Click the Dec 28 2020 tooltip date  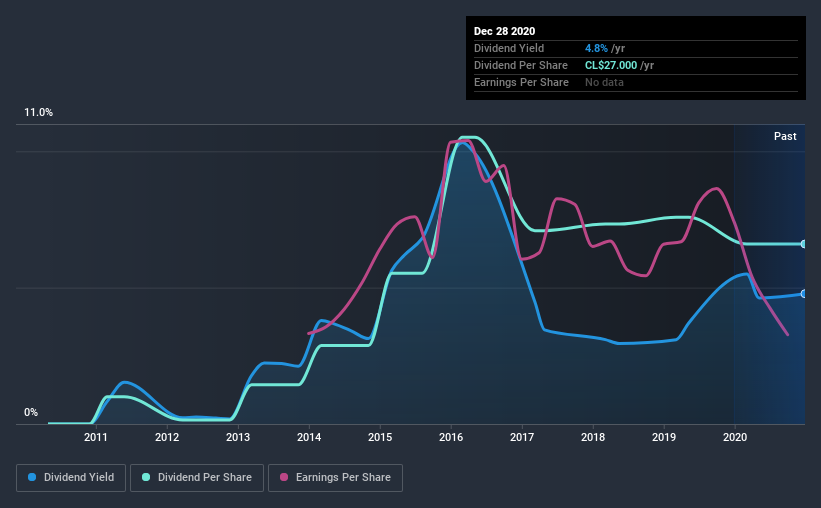pyautogui.click(x=504, y=31)
